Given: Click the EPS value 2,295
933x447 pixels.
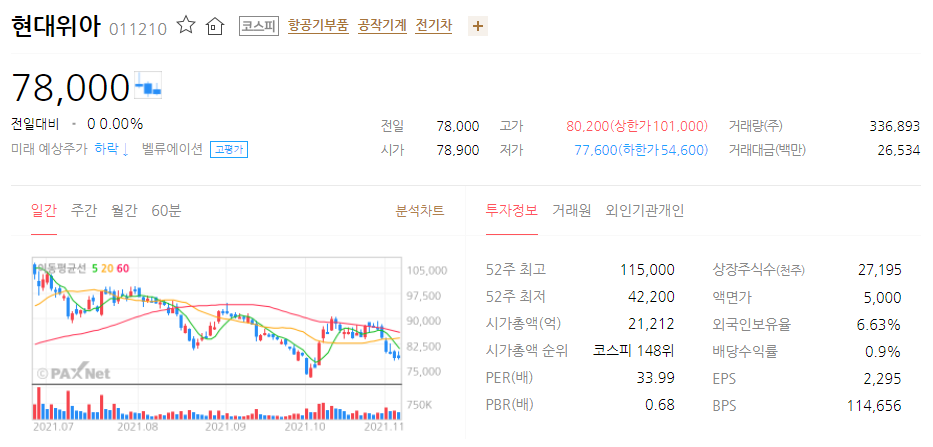Looking at the screenshot, I should (884, 379).
